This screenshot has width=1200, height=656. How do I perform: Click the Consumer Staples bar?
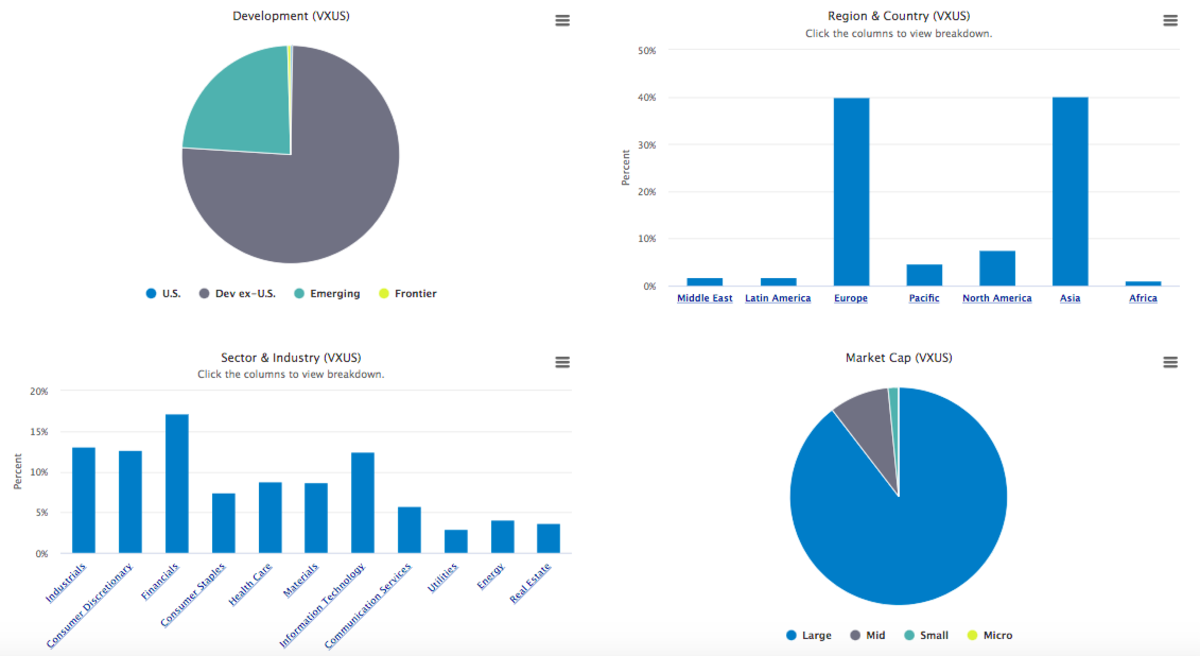click(x=223, y=523)
